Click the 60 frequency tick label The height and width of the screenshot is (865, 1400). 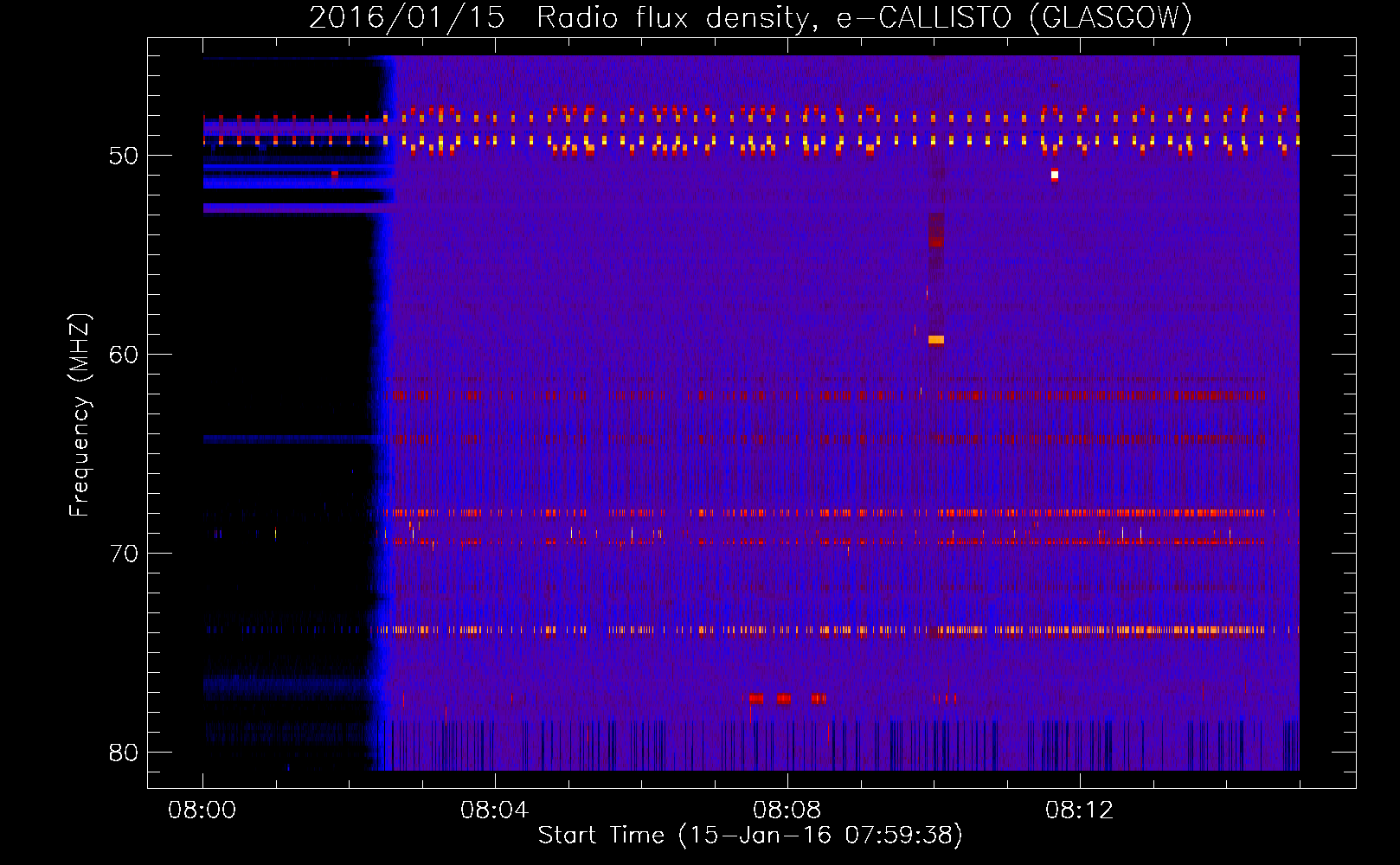(124, 355)
